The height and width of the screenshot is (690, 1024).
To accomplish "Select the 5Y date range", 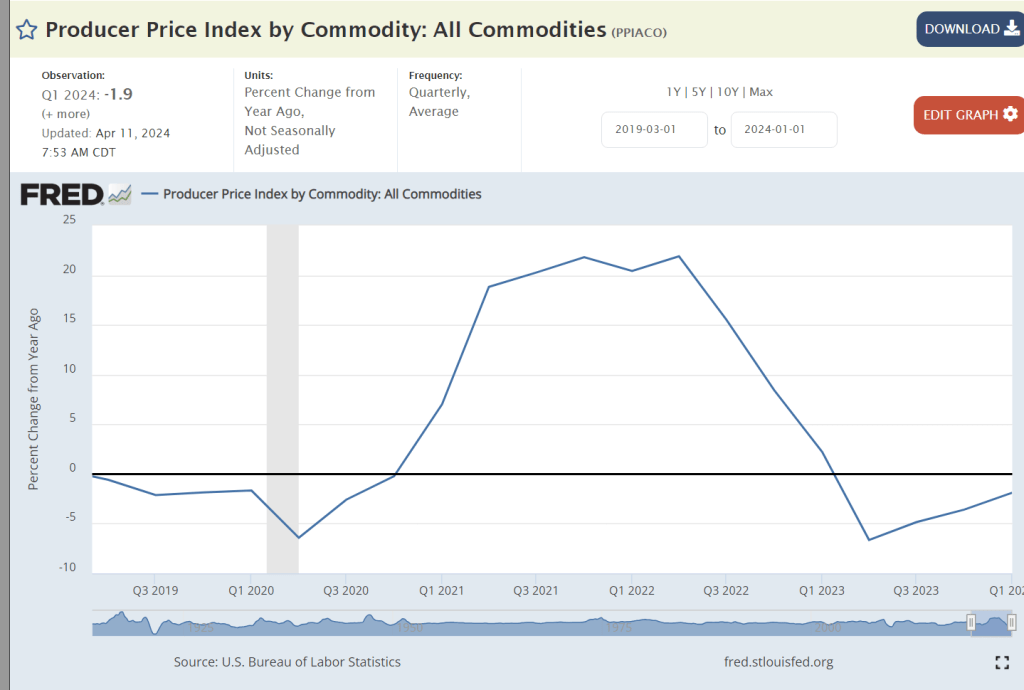I will pyautogui.click(x=700, y=92).
